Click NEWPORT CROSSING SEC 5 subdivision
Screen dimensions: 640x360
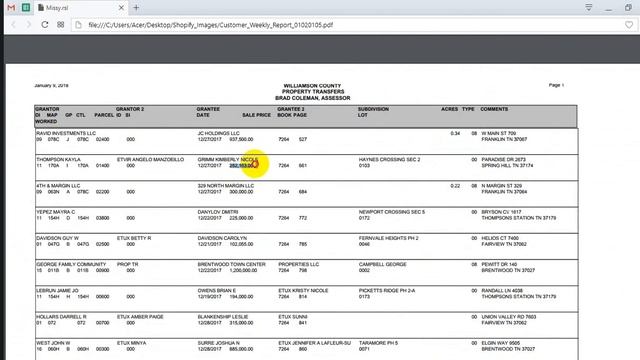pyautogui.click(x=392, y=212)
